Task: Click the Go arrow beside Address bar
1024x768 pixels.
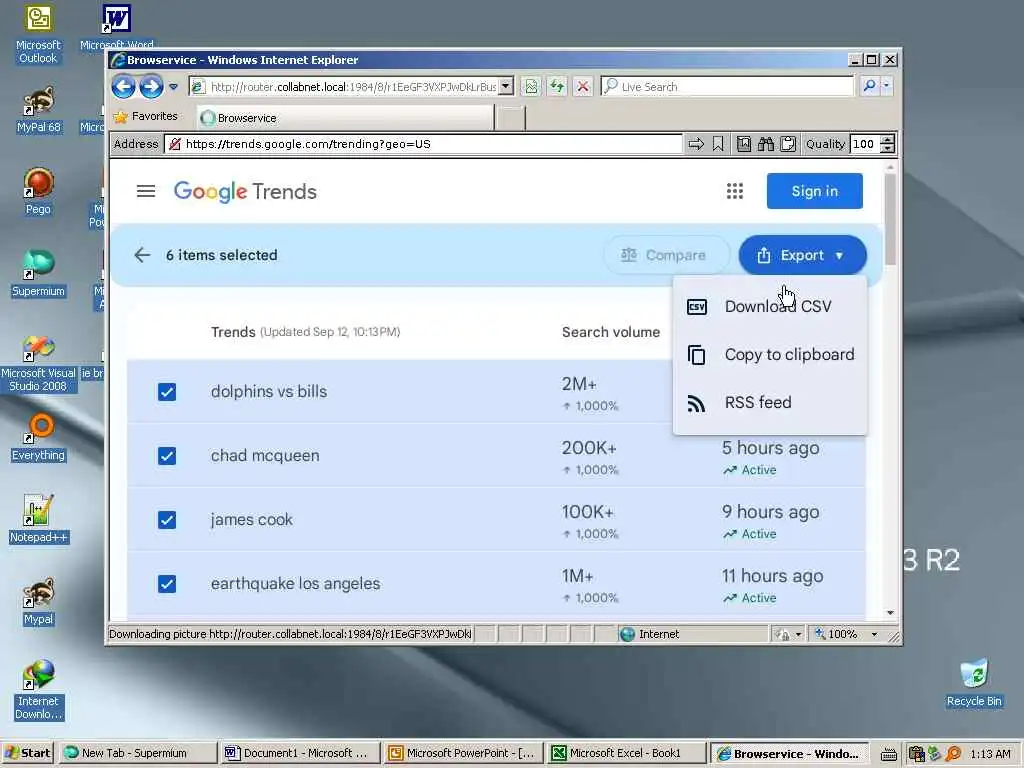Action: (x=696, y=144)
